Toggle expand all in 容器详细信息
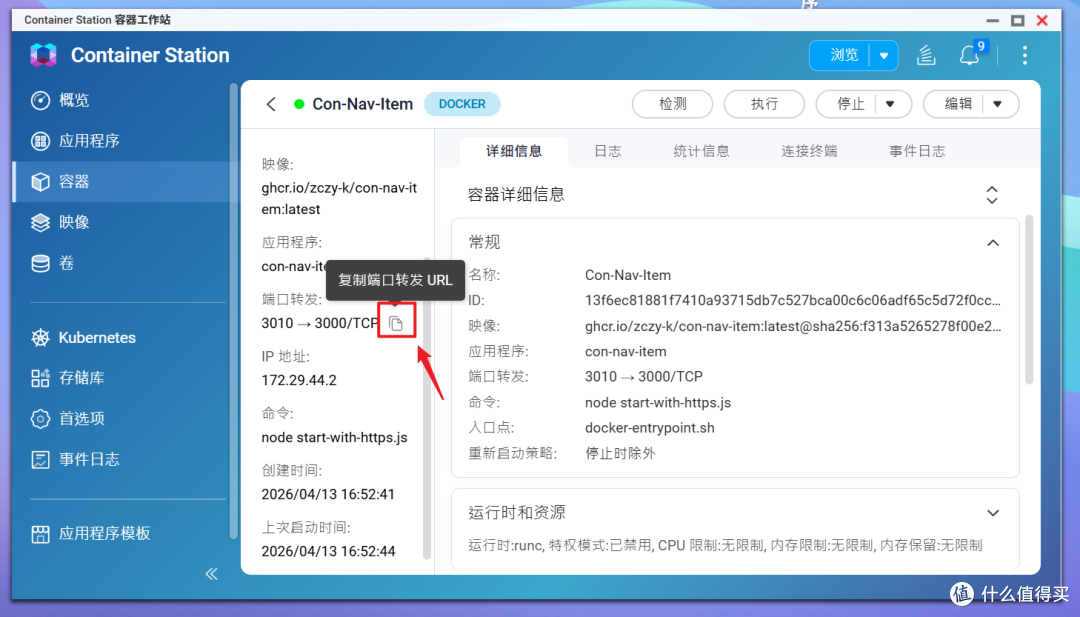The image size is (1080, 617). [x=992, y=195]
